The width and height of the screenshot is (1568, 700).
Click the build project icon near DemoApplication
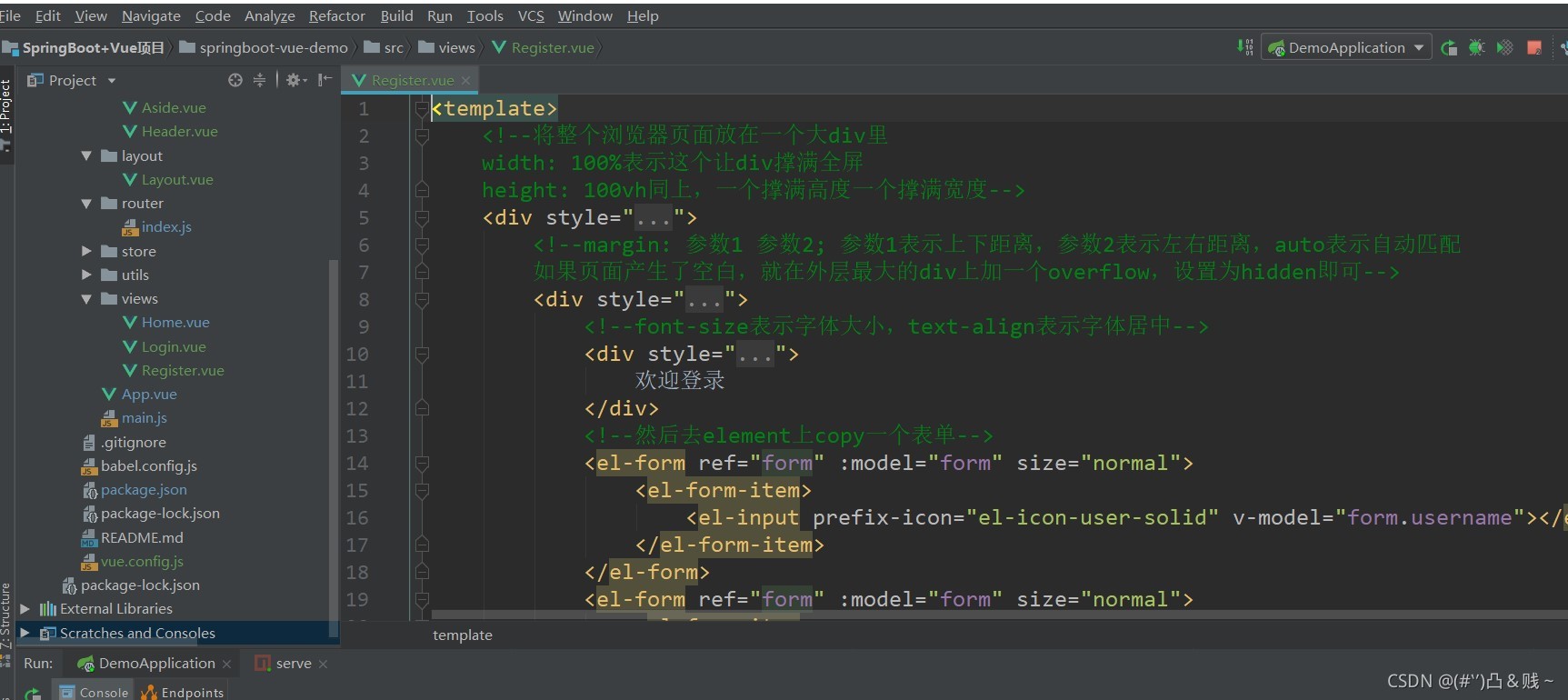tap(1244, 46)
